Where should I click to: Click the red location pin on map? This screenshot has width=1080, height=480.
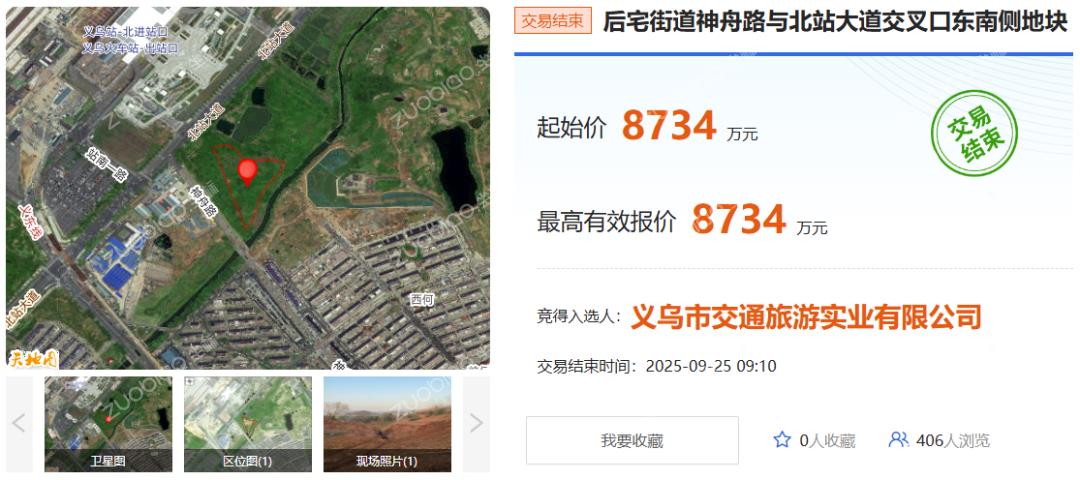tap(247, 171)
